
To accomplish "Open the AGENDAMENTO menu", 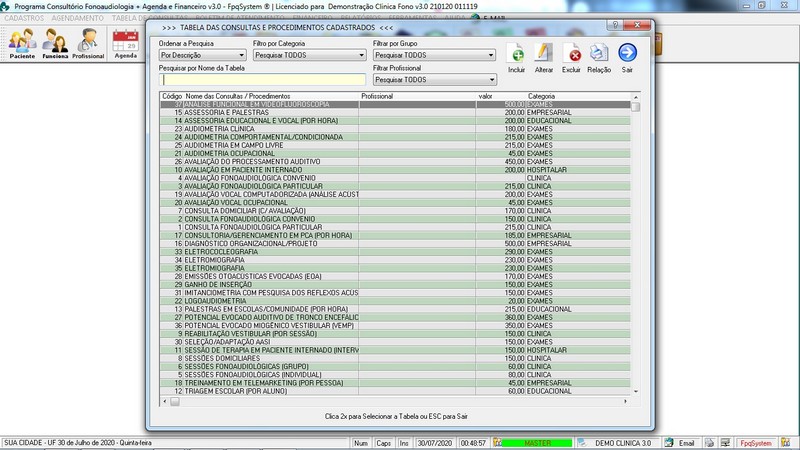I will [x=78, y=18].
